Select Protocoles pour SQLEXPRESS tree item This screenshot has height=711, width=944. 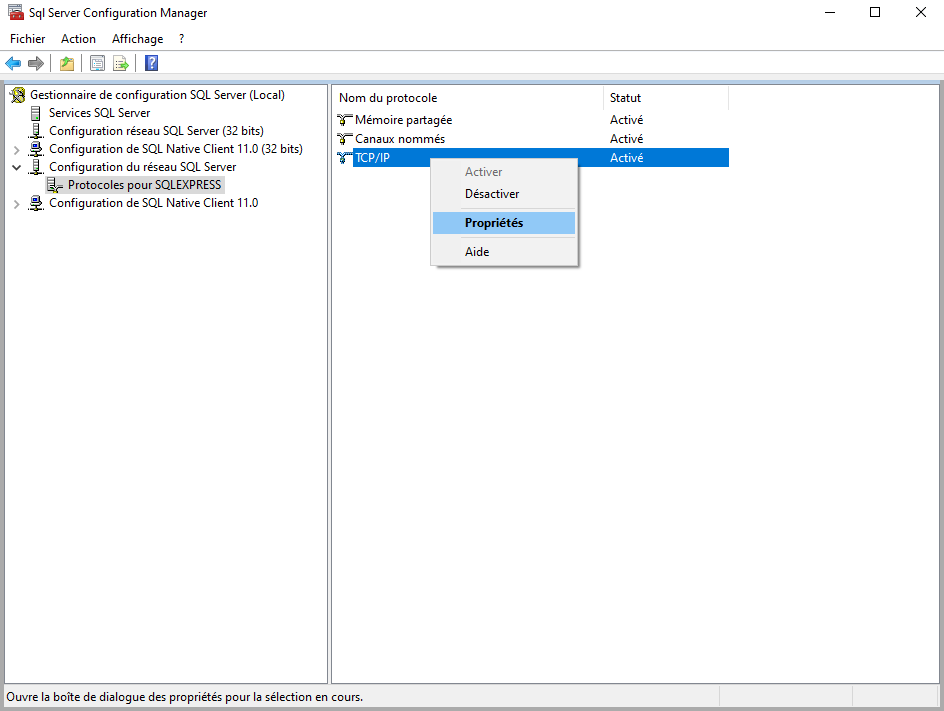144,185
